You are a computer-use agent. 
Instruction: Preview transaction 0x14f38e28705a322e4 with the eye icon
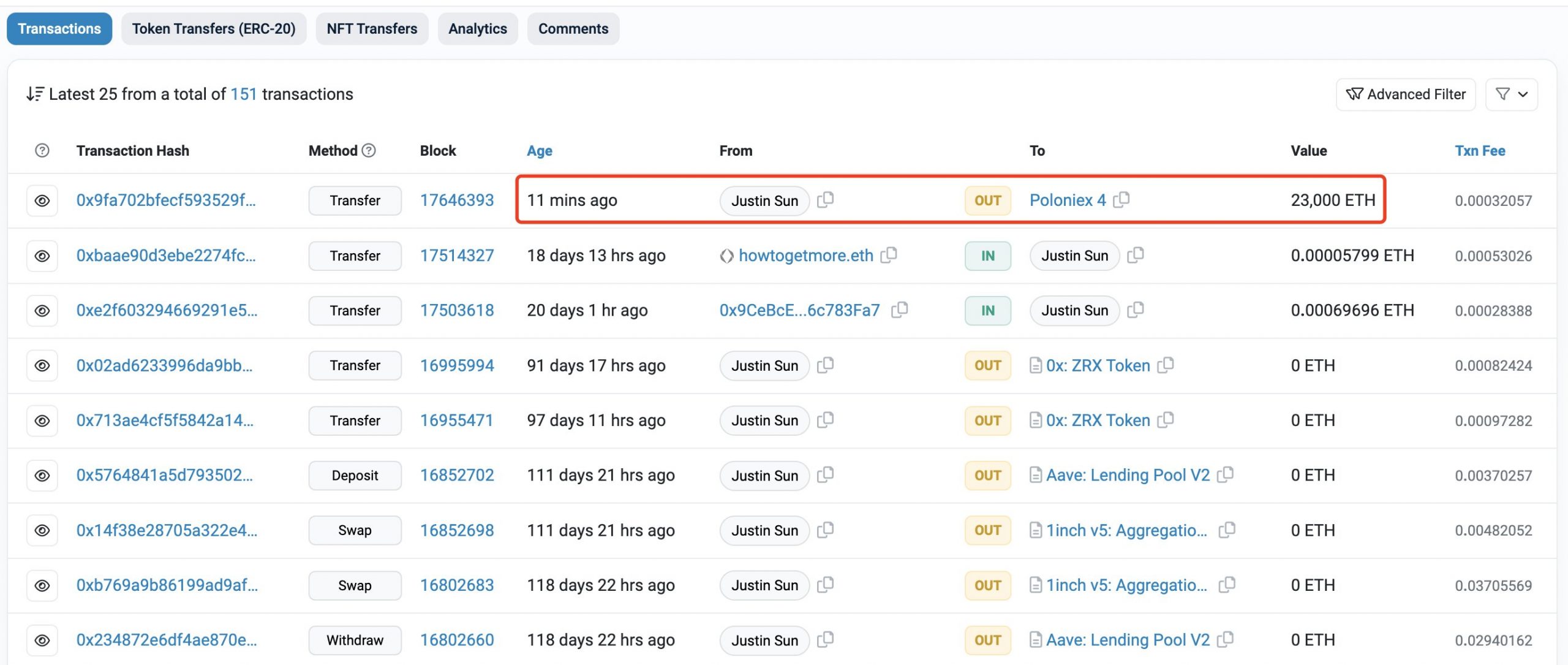[x=42, y=530]
